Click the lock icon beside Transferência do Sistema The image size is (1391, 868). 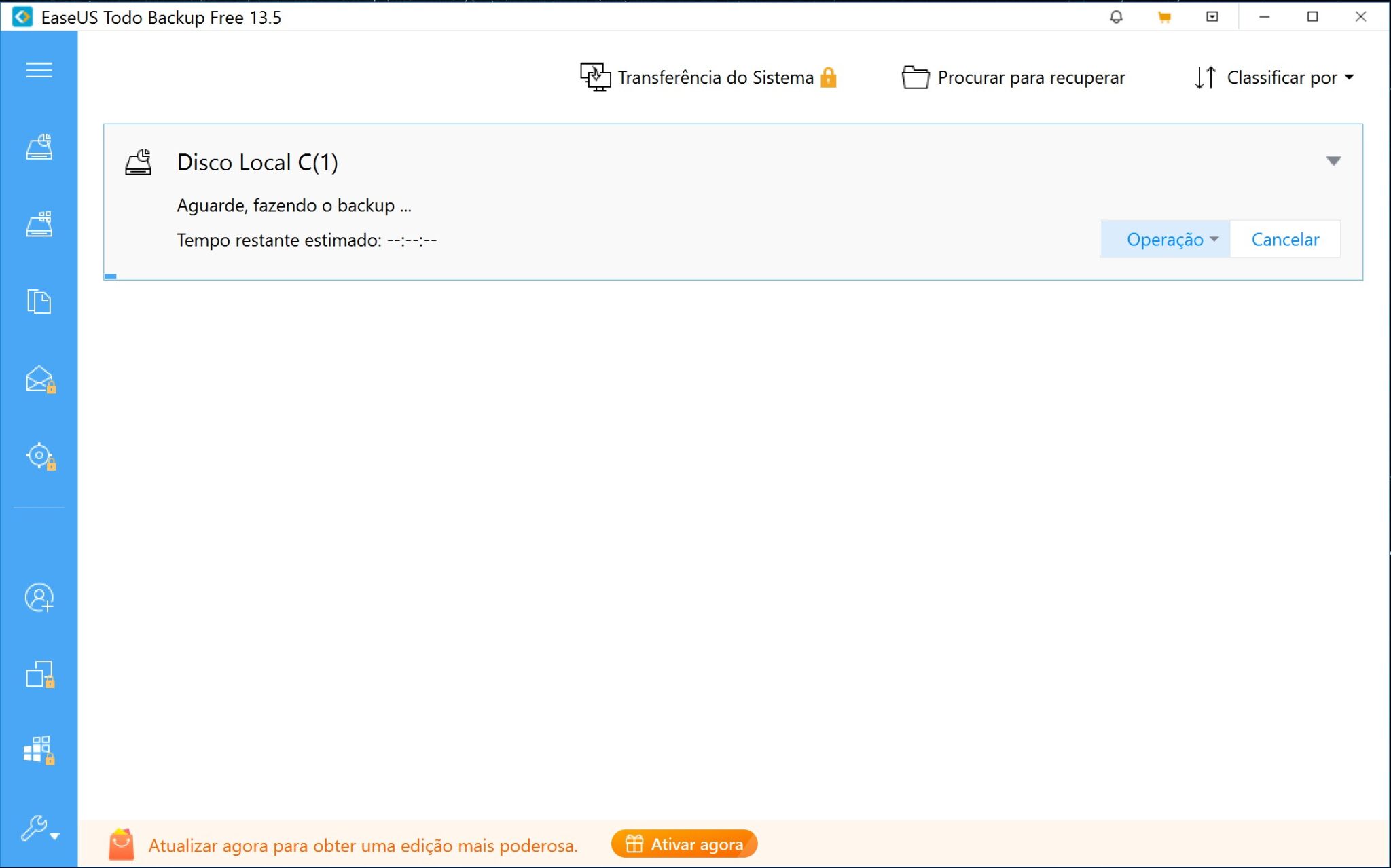click(x=828, y=77)
